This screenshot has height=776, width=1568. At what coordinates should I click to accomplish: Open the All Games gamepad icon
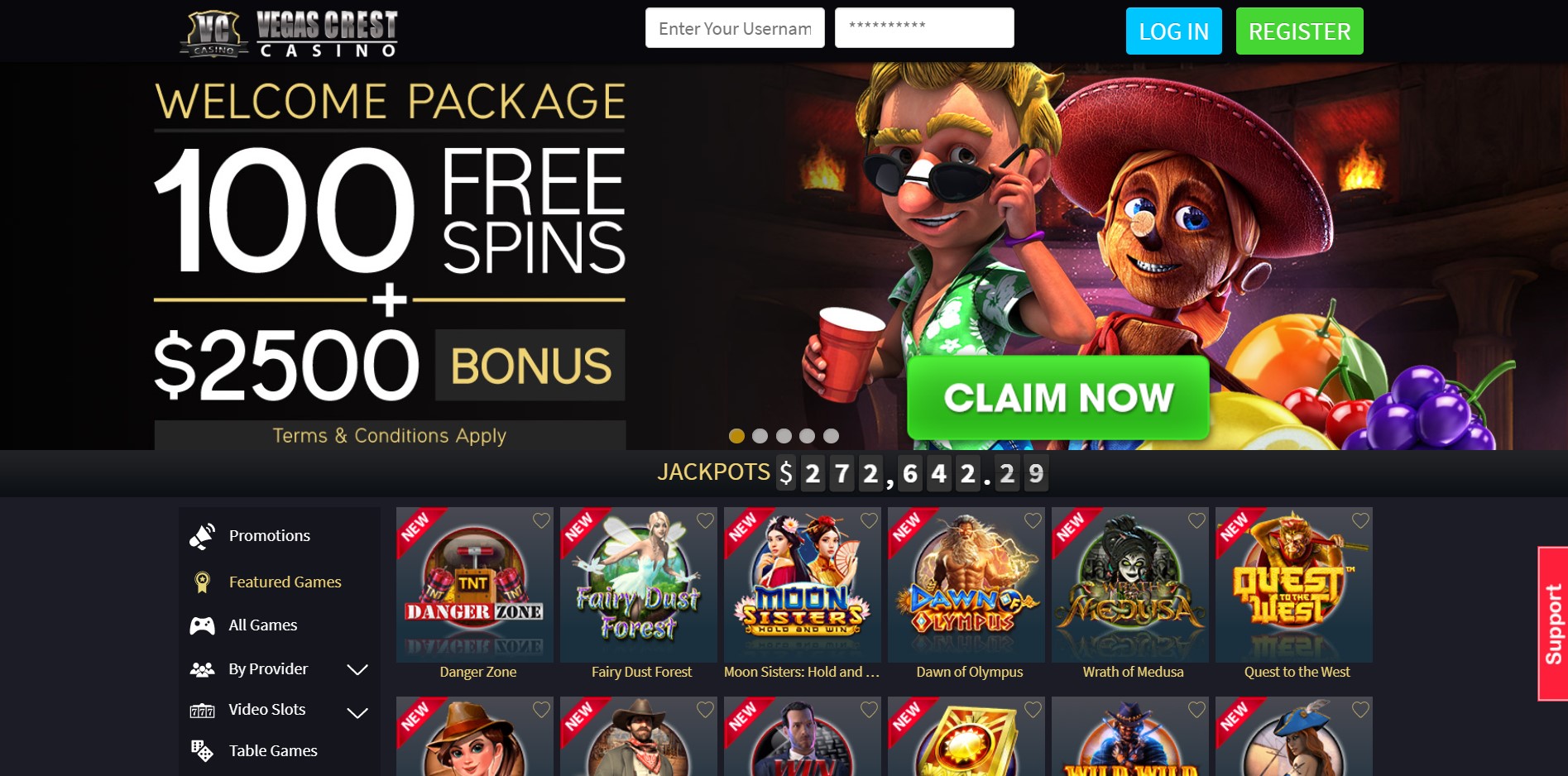click(x=202, y=625)
